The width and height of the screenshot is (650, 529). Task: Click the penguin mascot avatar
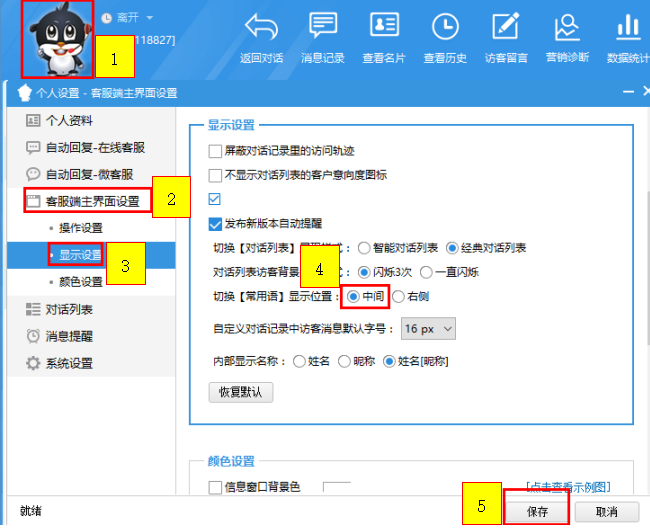pyautogui.click(x=57, y=40)
